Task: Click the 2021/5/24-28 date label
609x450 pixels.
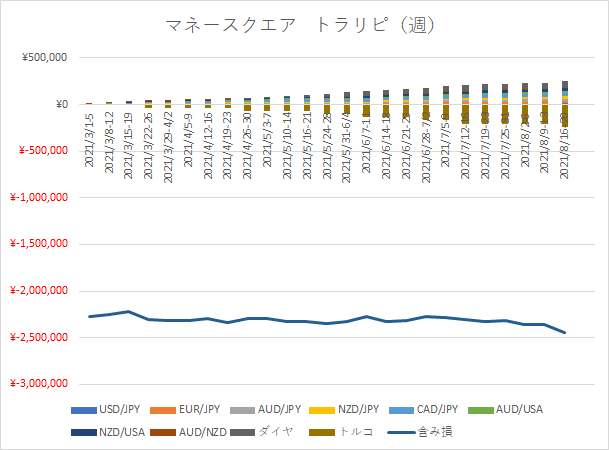Action: tap(327, 146)
